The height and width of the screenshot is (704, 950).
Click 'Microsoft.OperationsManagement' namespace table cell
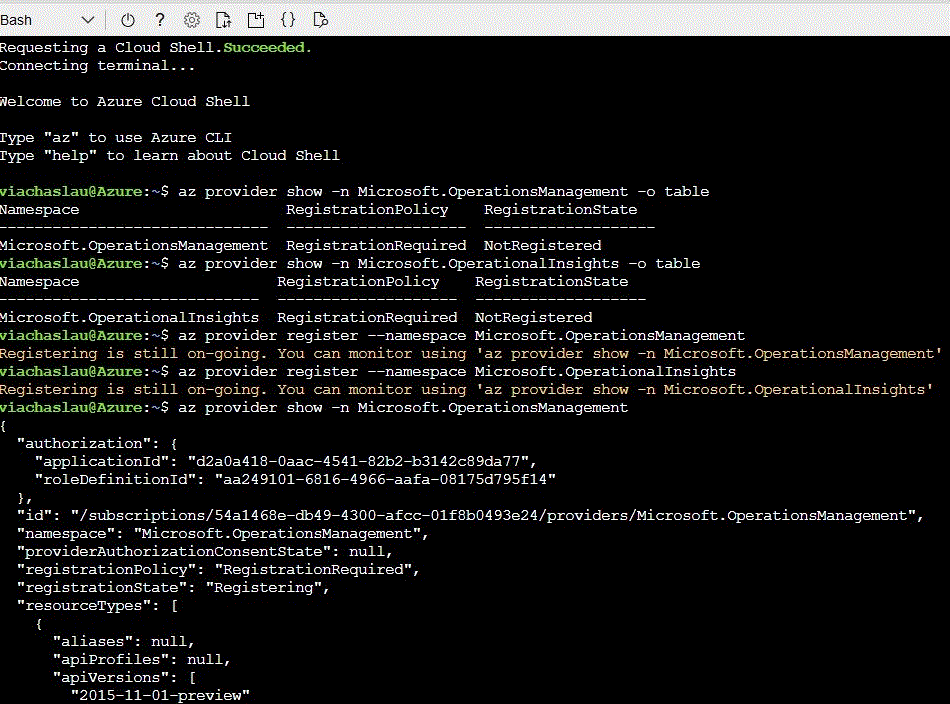point(134,245)
